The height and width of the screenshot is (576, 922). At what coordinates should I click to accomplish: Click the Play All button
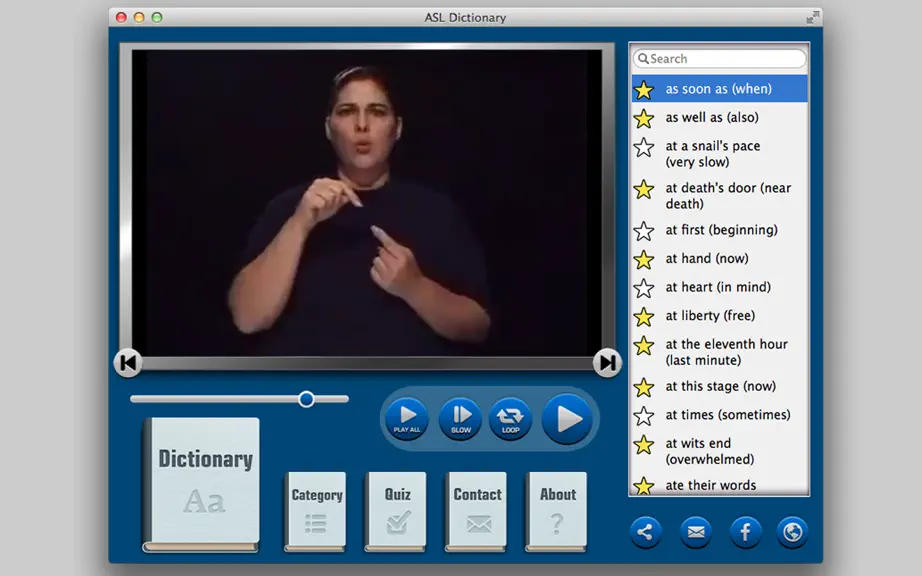407,418
